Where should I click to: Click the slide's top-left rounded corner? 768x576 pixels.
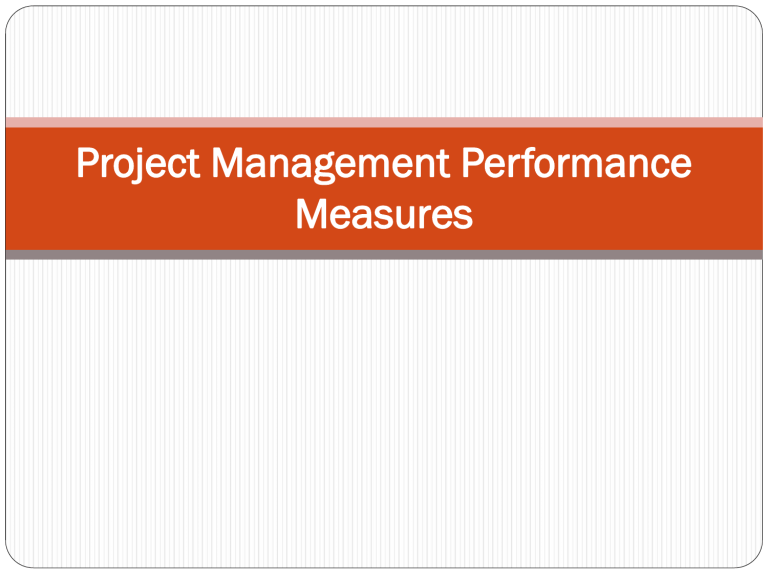click(12, 12)
